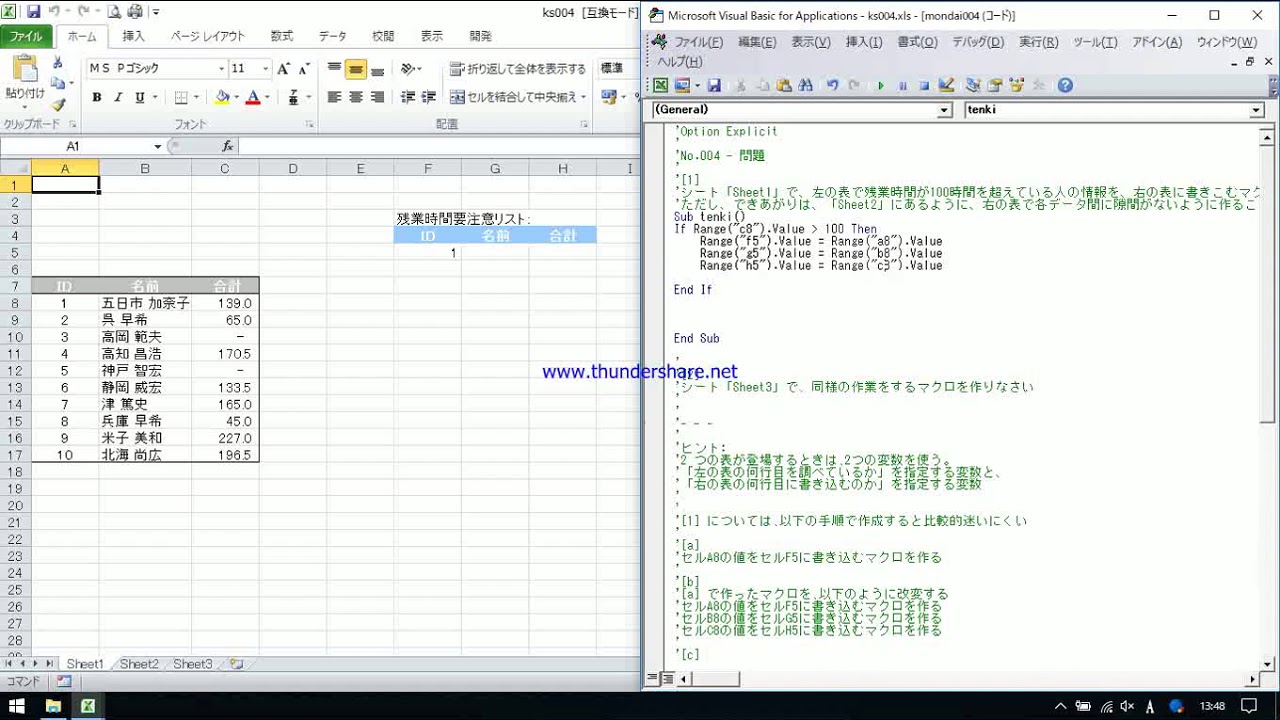This screenshot has width=1280, height=720.
Task: Open the font size dropdown showing 11
Action: [264, 69]
